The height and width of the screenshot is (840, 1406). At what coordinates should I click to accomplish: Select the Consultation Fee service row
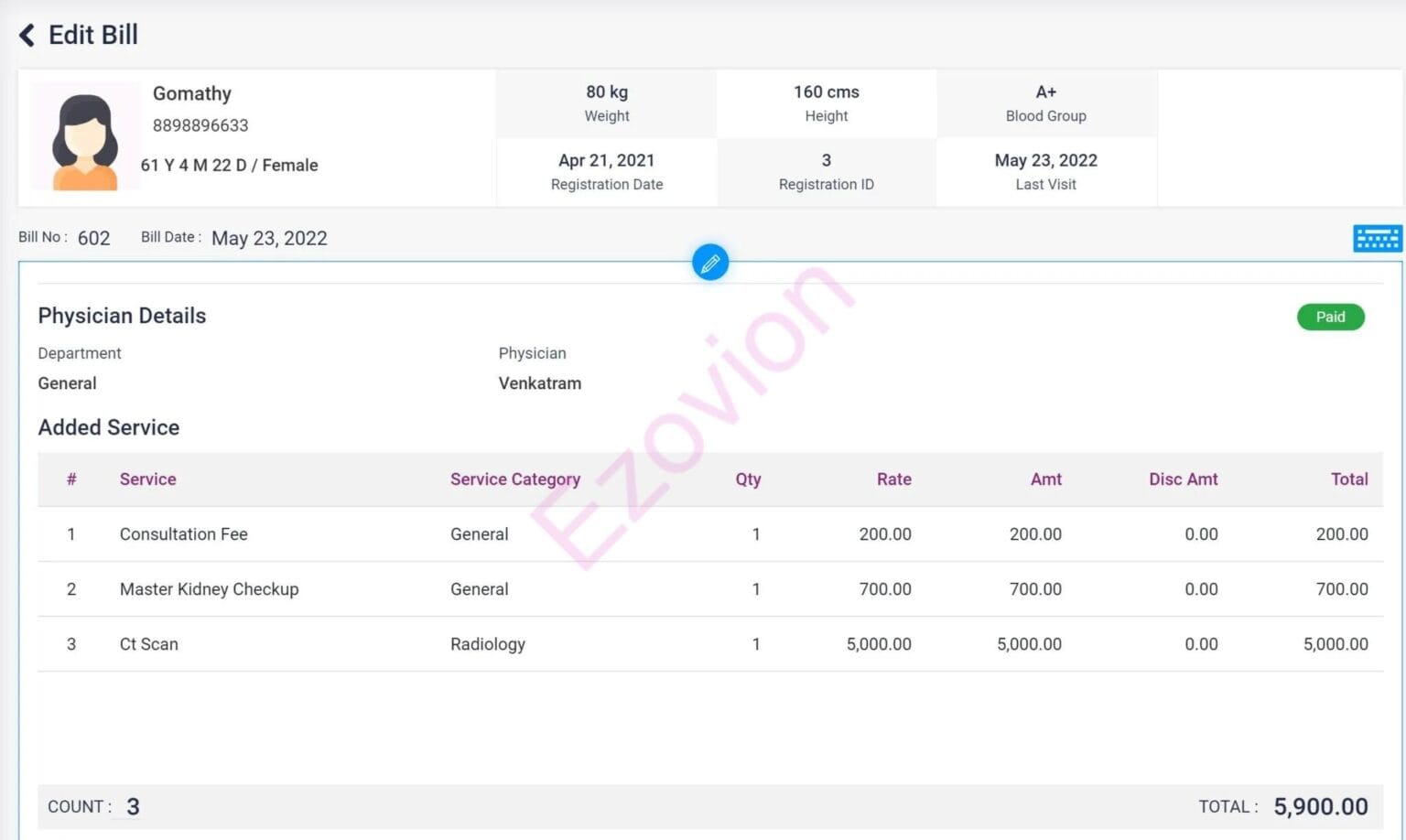point(183,534)
